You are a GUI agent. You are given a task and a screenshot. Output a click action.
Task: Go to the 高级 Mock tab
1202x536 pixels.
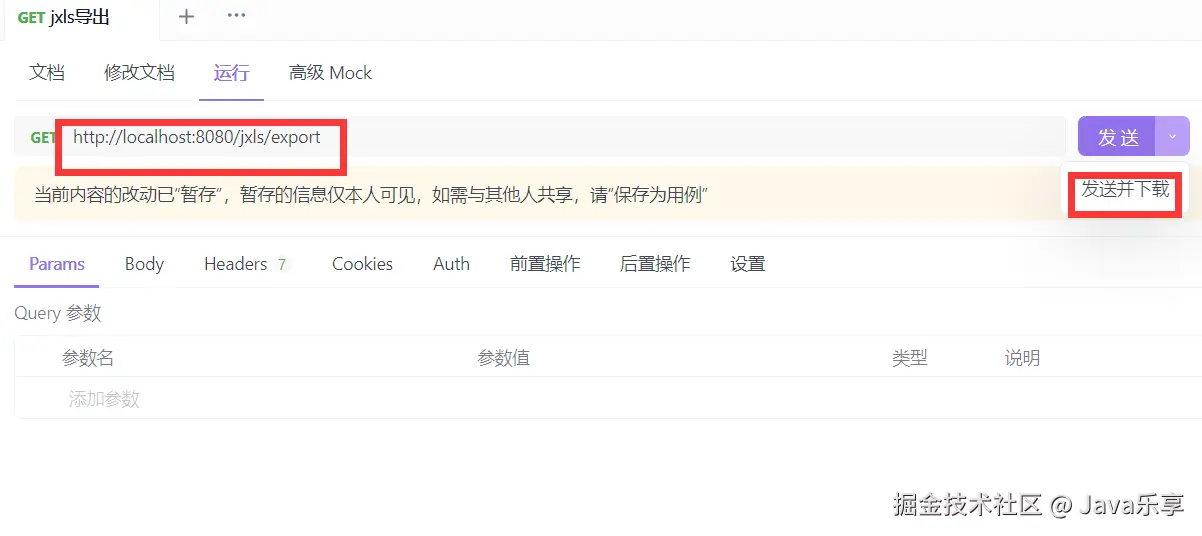330,72
